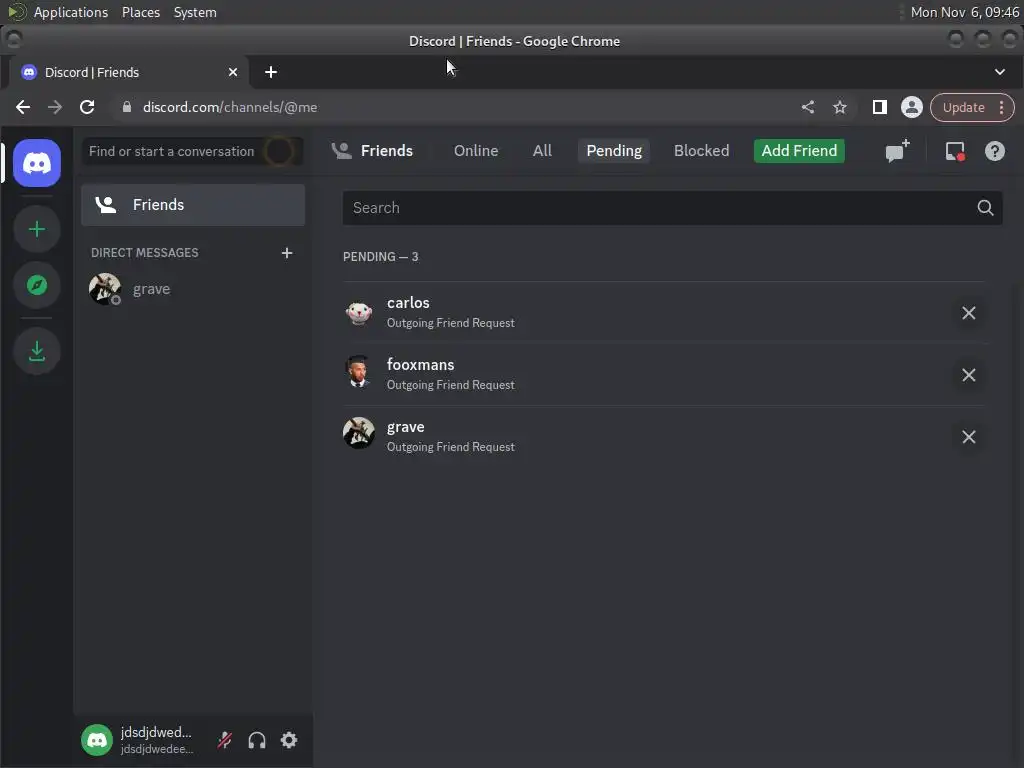Go forward in Chrome
Screen dimensions: 1024x768
55,107
